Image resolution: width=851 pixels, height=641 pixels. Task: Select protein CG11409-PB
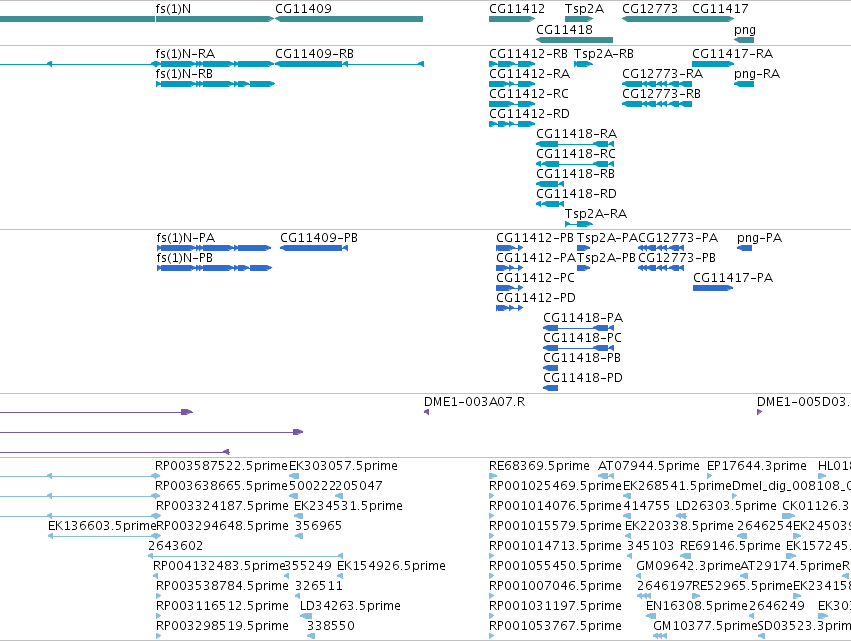point(319,238)
